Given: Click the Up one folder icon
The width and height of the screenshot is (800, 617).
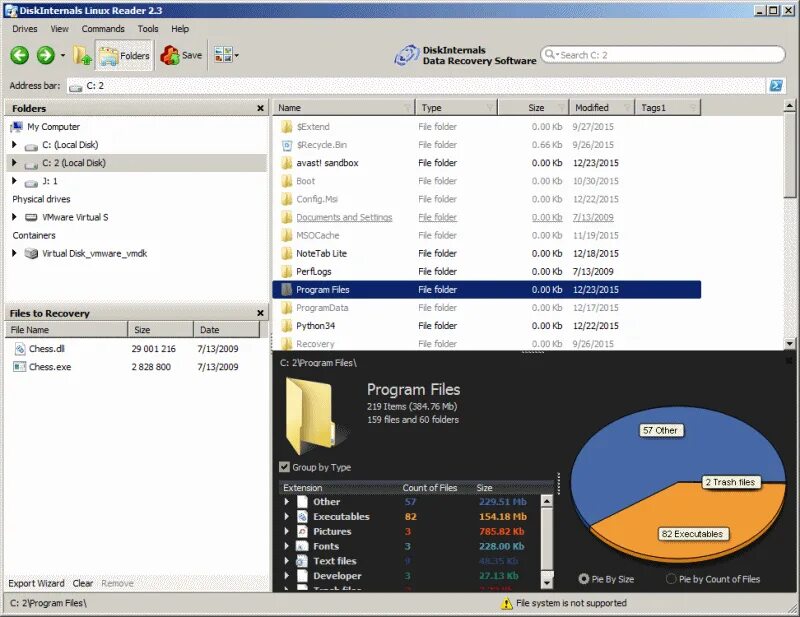Looking at the screenshot, I should (x=82, y=55).
